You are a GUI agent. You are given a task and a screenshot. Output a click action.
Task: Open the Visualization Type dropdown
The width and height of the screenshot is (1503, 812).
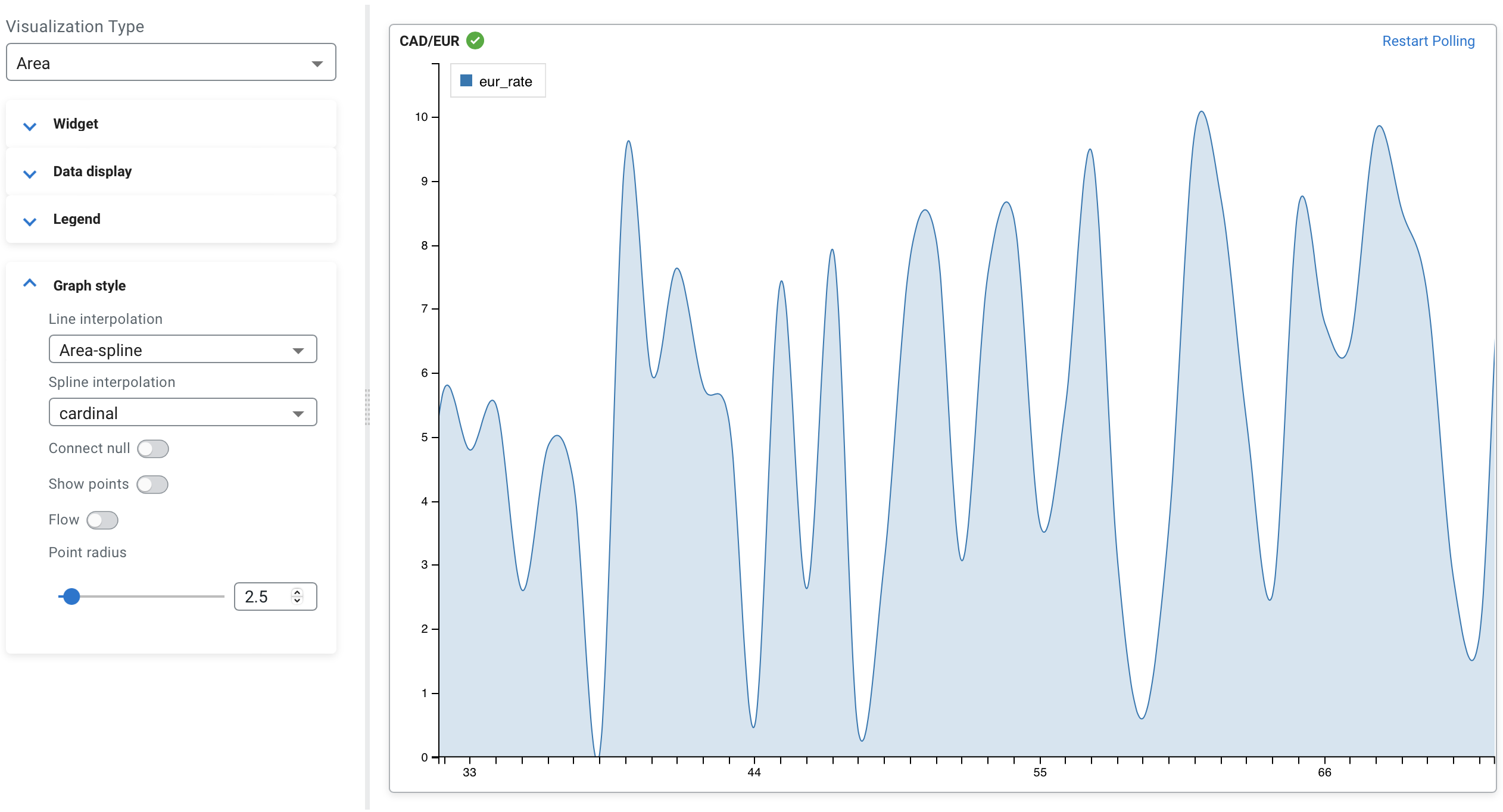point(171,63)
